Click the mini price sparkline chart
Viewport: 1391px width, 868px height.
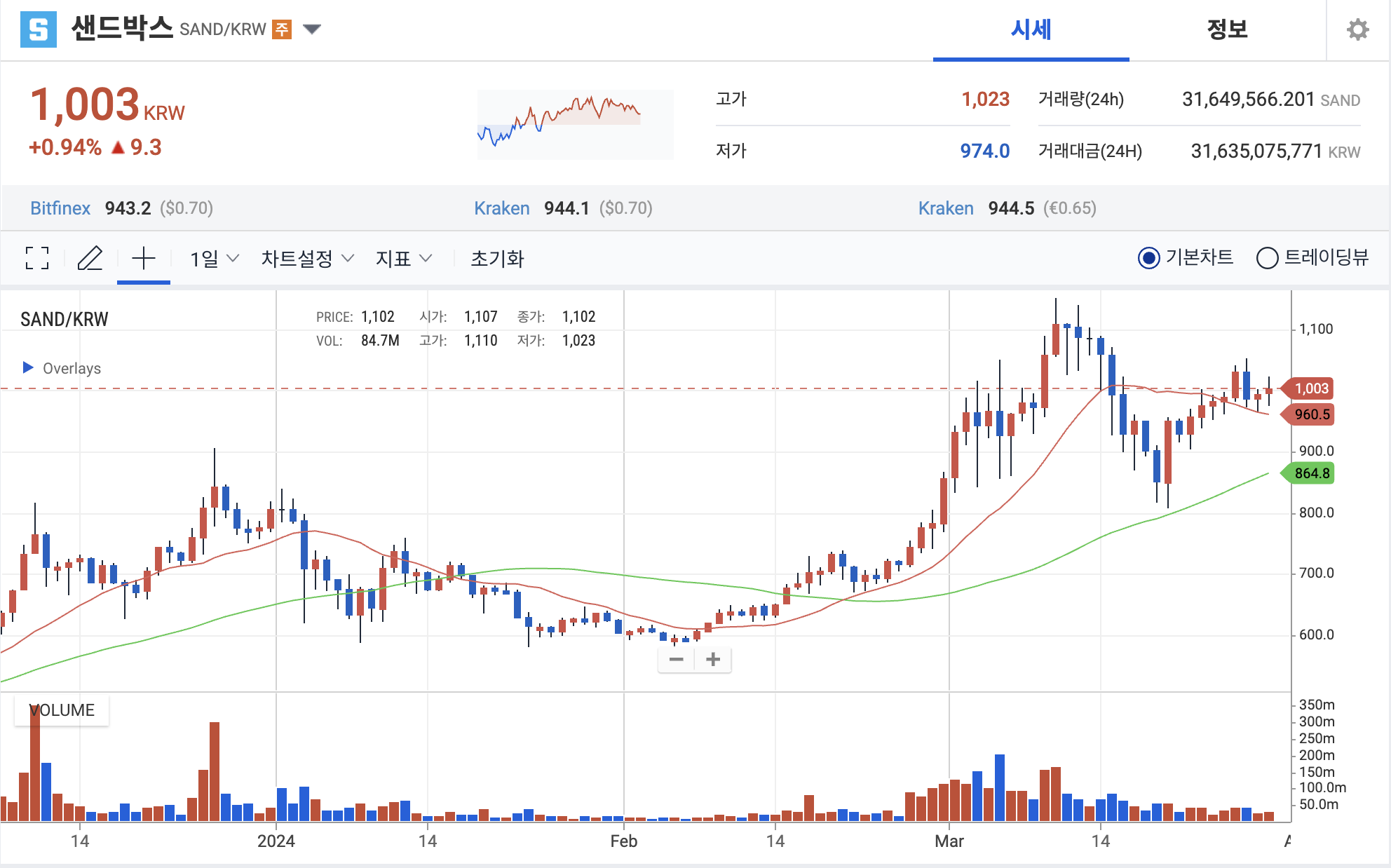[575, 124]
